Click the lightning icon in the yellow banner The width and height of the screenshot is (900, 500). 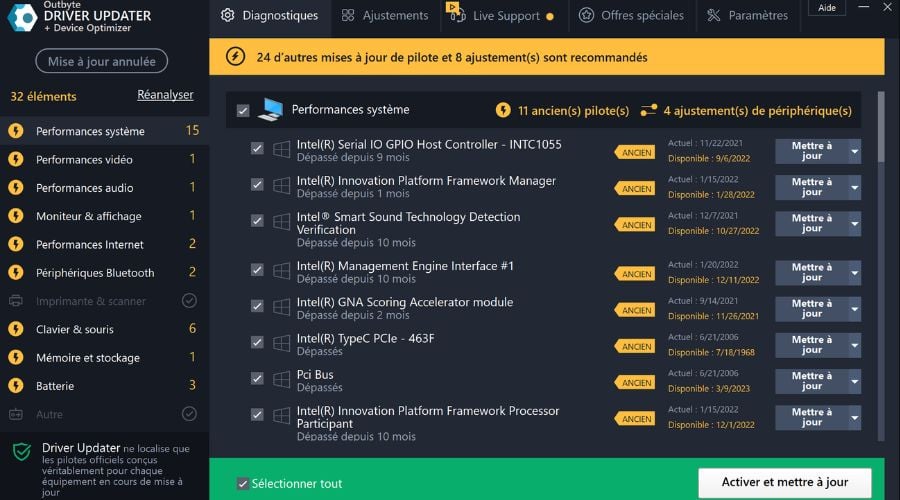pos(235,57)
